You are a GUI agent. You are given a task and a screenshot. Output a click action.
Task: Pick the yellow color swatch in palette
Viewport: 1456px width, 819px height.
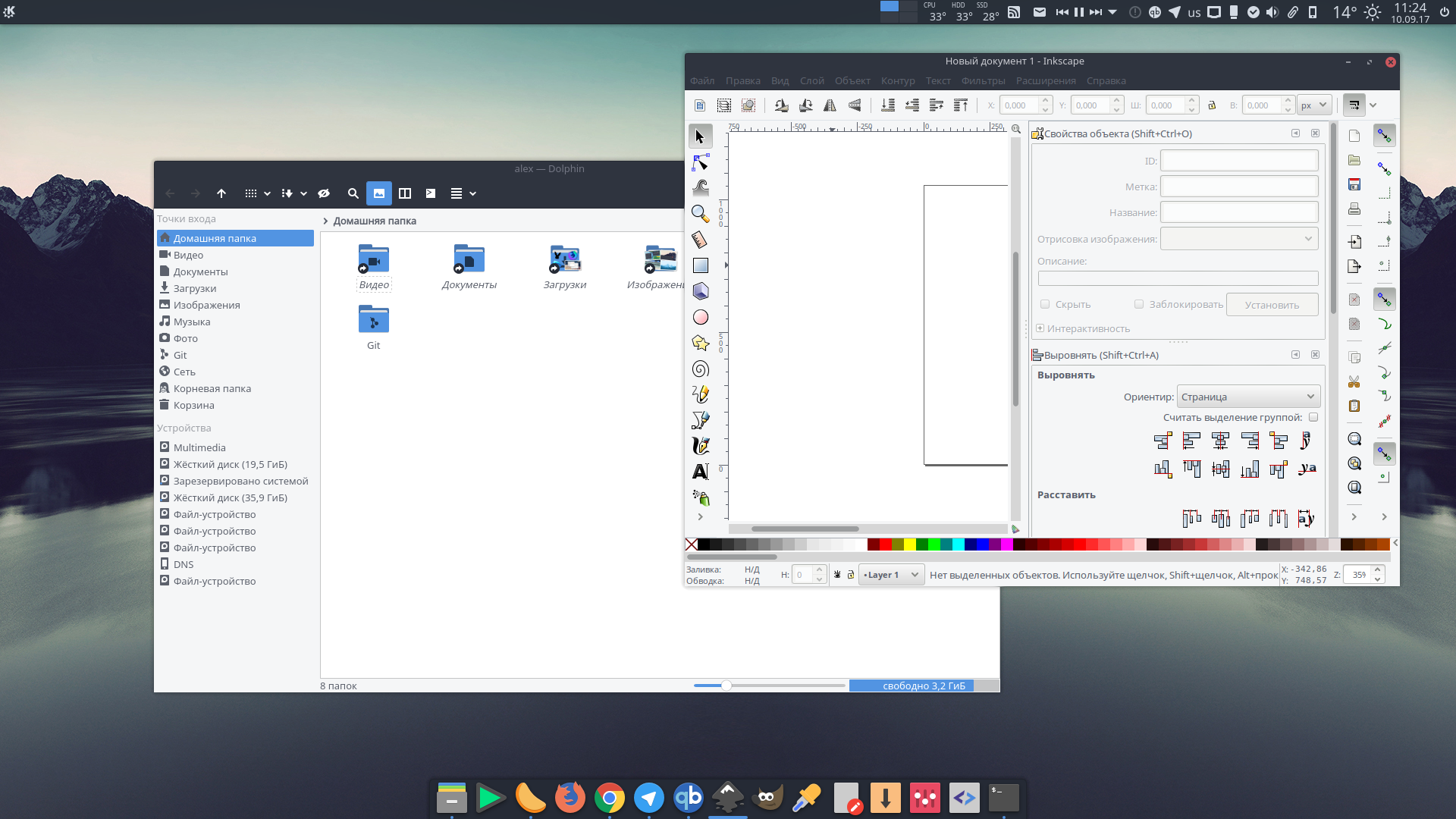pos(909,544)
